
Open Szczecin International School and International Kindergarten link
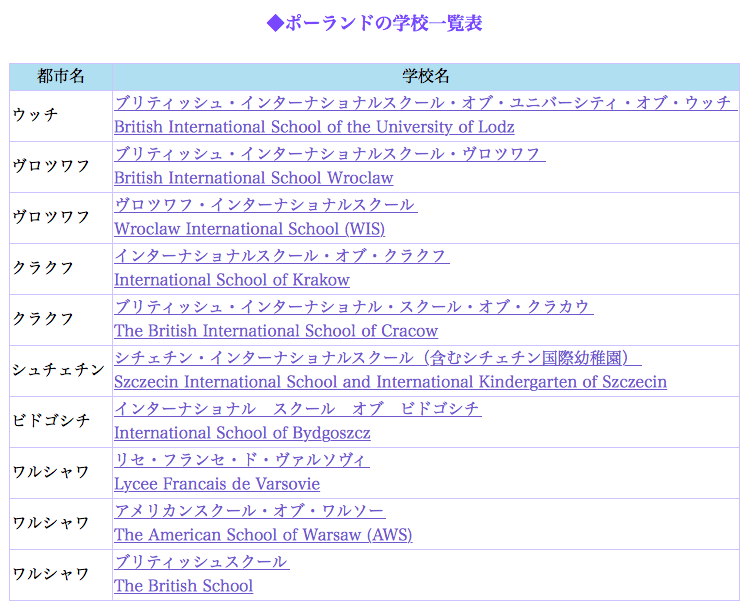390,381
